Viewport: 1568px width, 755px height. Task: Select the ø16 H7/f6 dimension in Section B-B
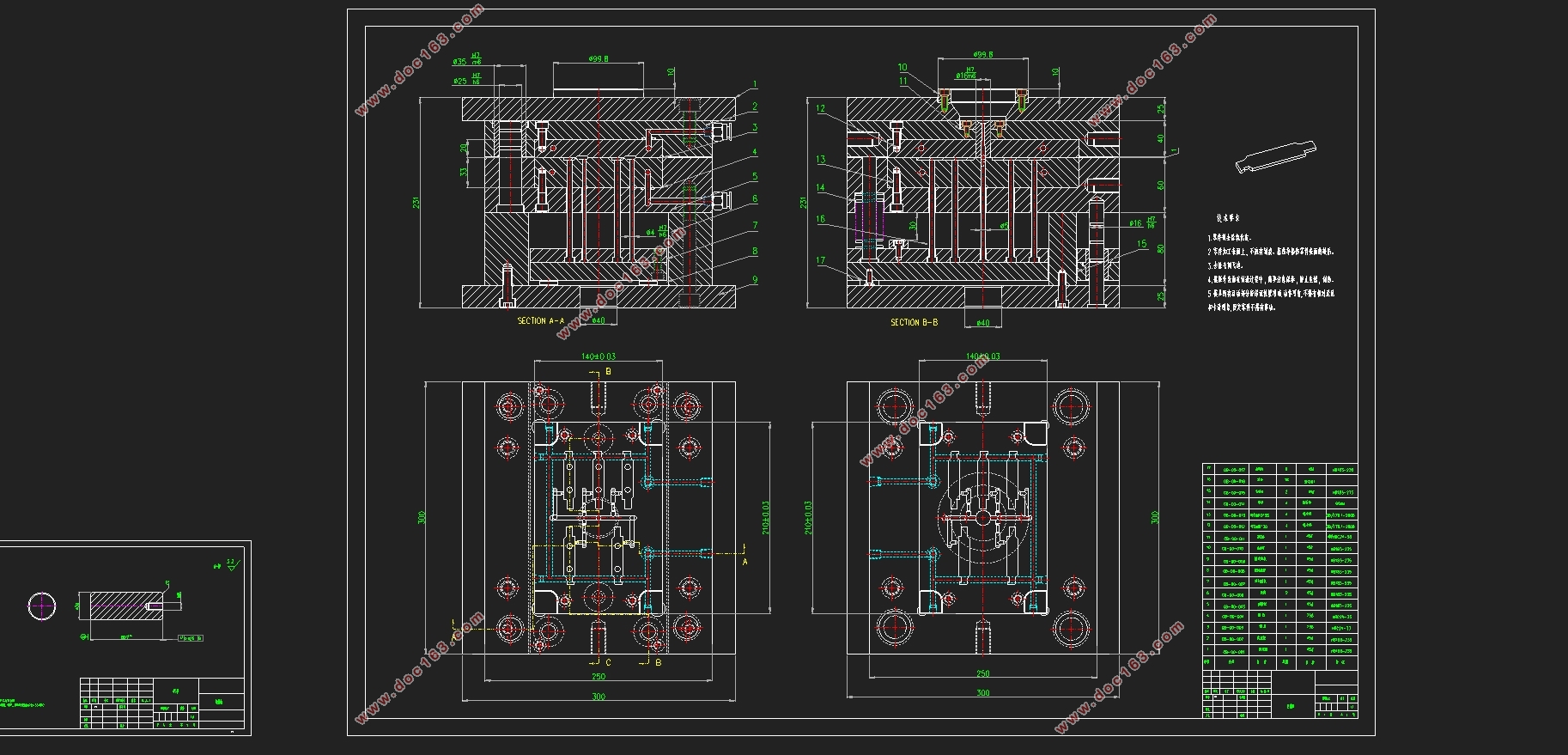tap(1143, 222)
